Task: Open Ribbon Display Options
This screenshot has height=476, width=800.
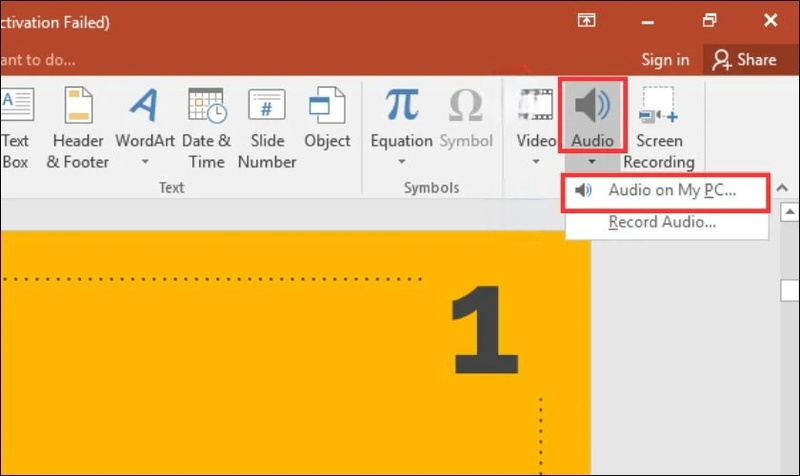Action: (x=586, y=20)
